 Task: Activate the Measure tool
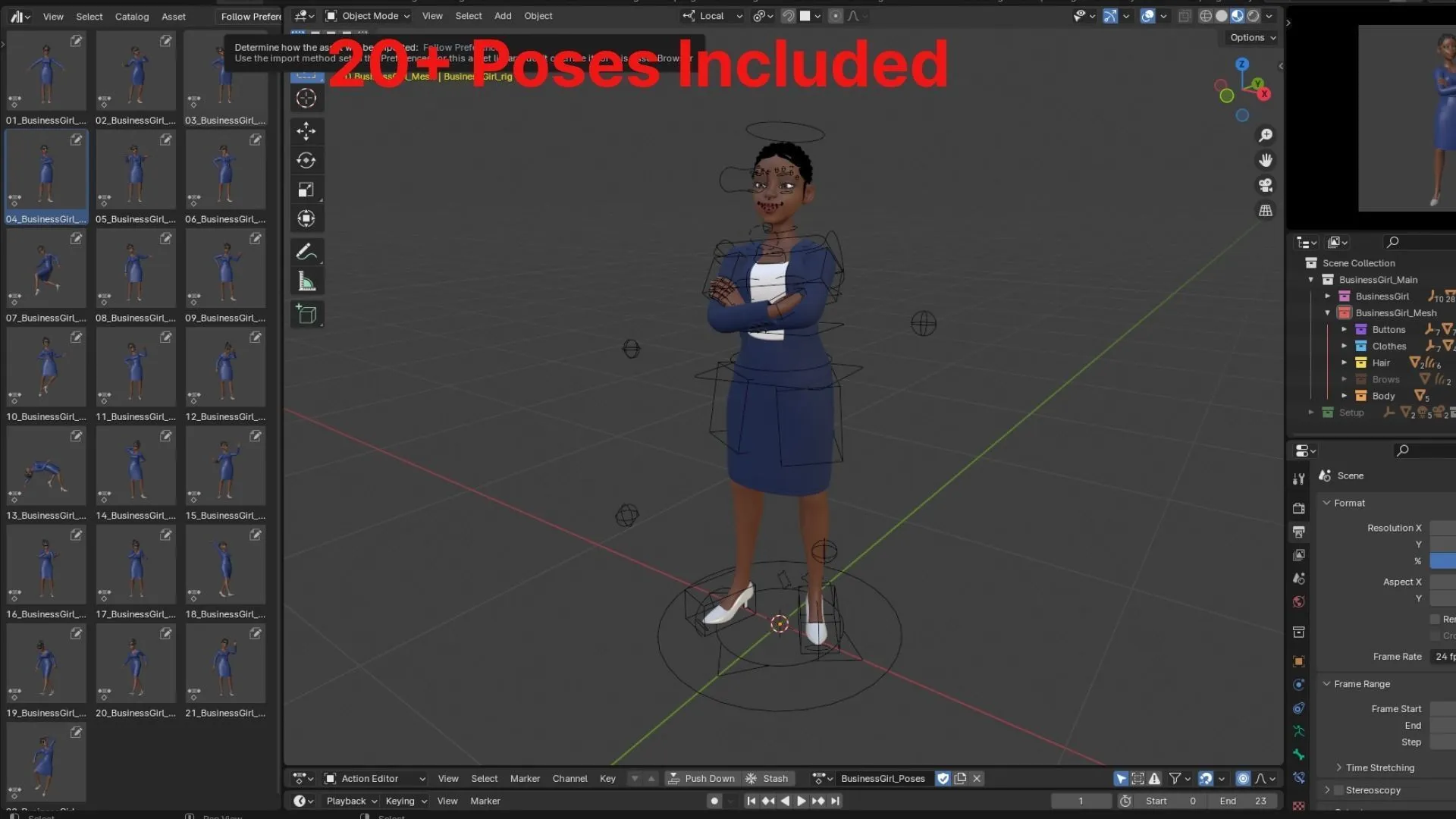point(307,279)
